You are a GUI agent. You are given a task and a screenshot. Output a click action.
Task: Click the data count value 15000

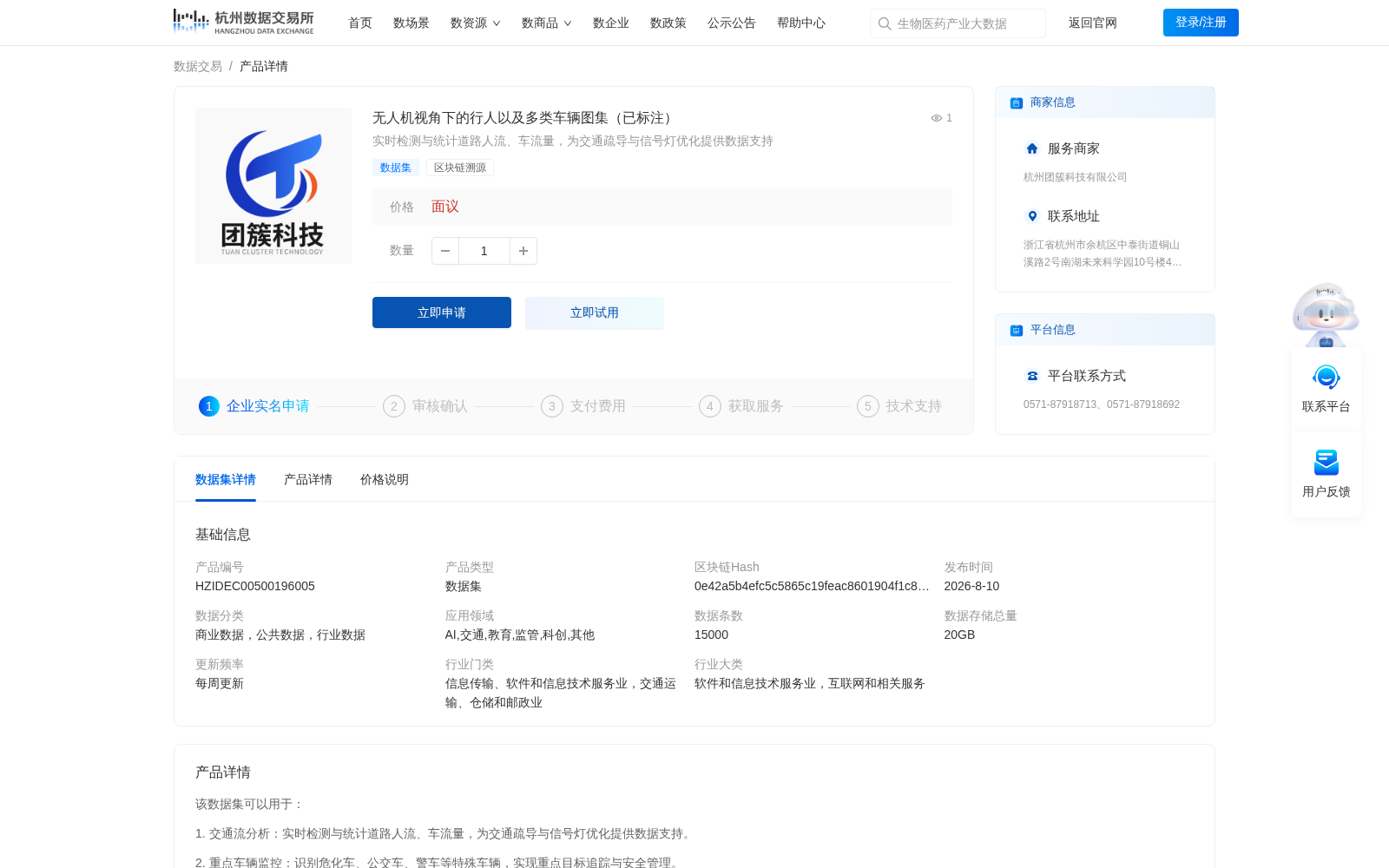[711, 635]
